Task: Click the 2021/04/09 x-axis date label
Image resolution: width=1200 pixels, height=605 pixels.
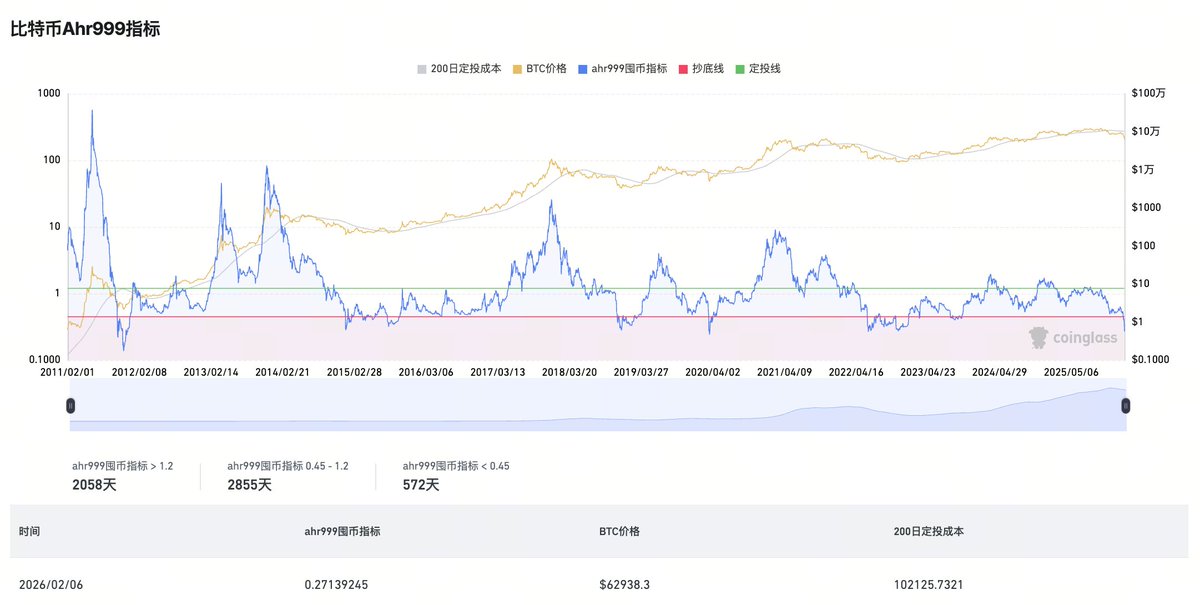Action: [783, 371]
